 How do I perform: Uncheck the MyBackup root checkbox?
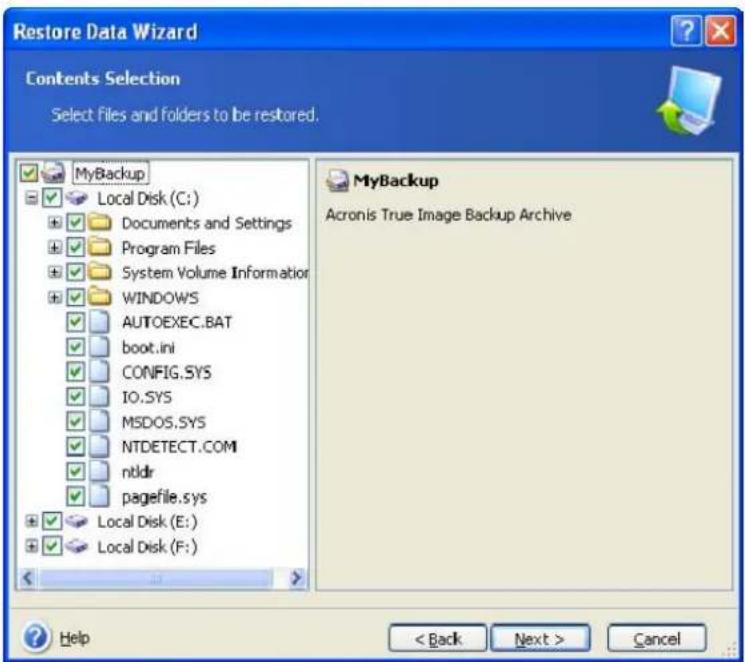pos(29,173)
